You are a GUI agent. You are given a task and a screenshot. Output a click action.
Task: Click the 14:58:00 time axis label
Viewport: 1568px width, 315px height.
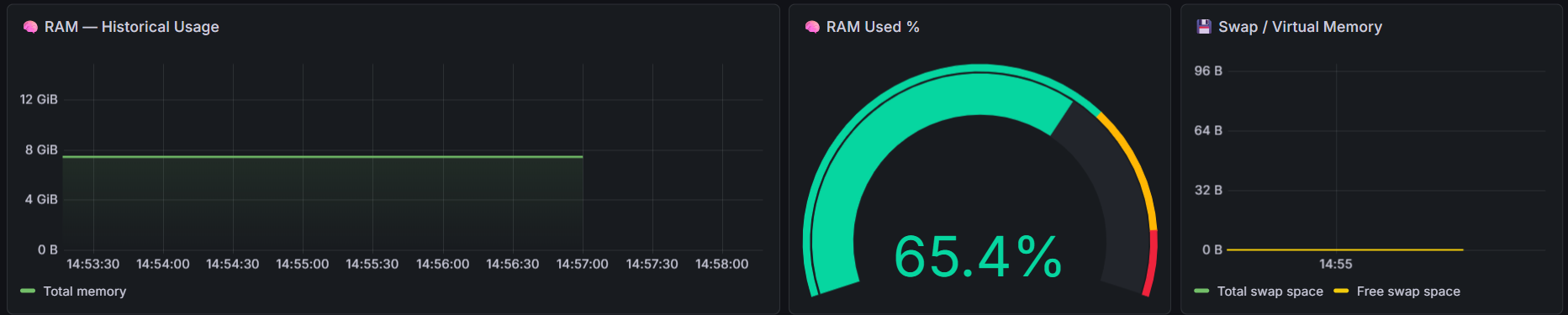pyautogui.click(x=722, y=264)
